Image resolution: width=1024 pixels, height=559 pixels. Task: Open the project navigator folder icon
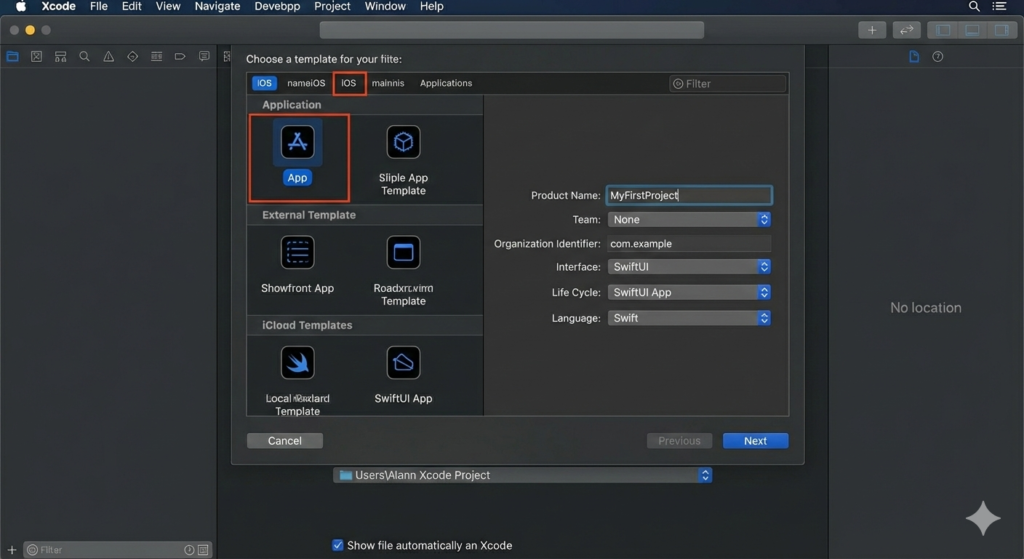(x=12, y=56)
